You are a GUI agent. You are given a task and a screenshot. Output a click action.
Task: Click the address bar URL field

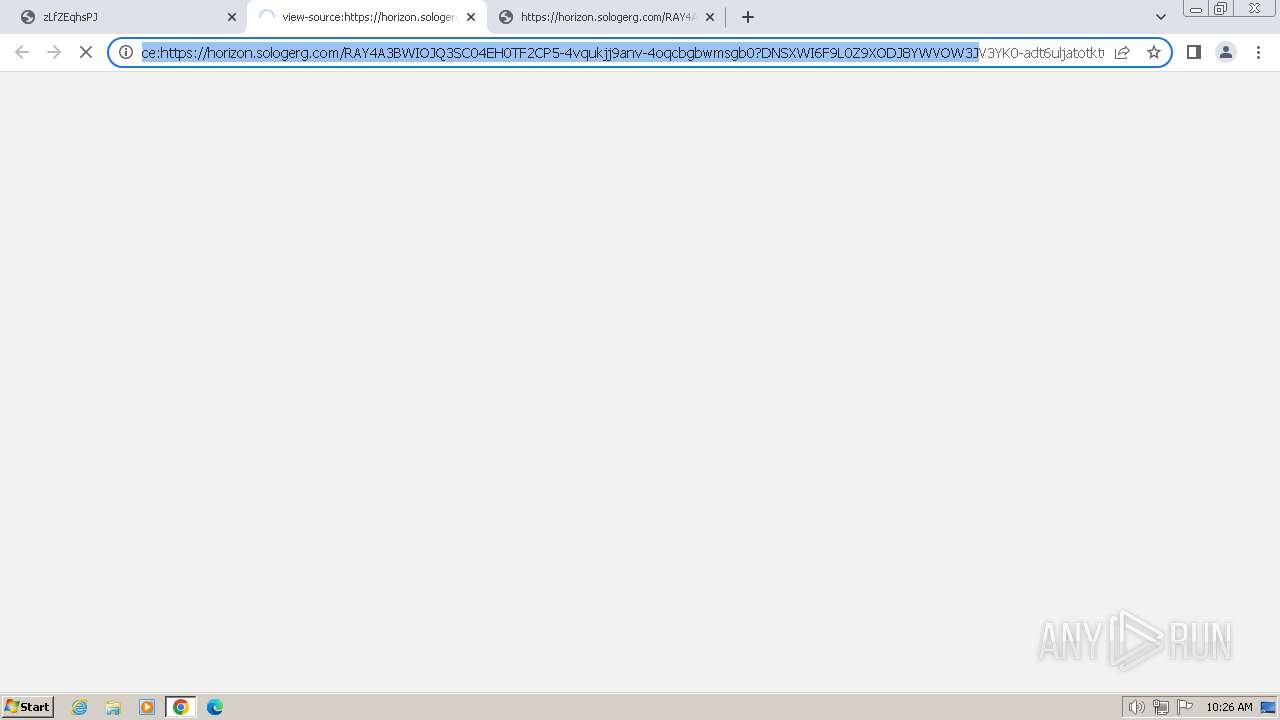coord(622,52)
